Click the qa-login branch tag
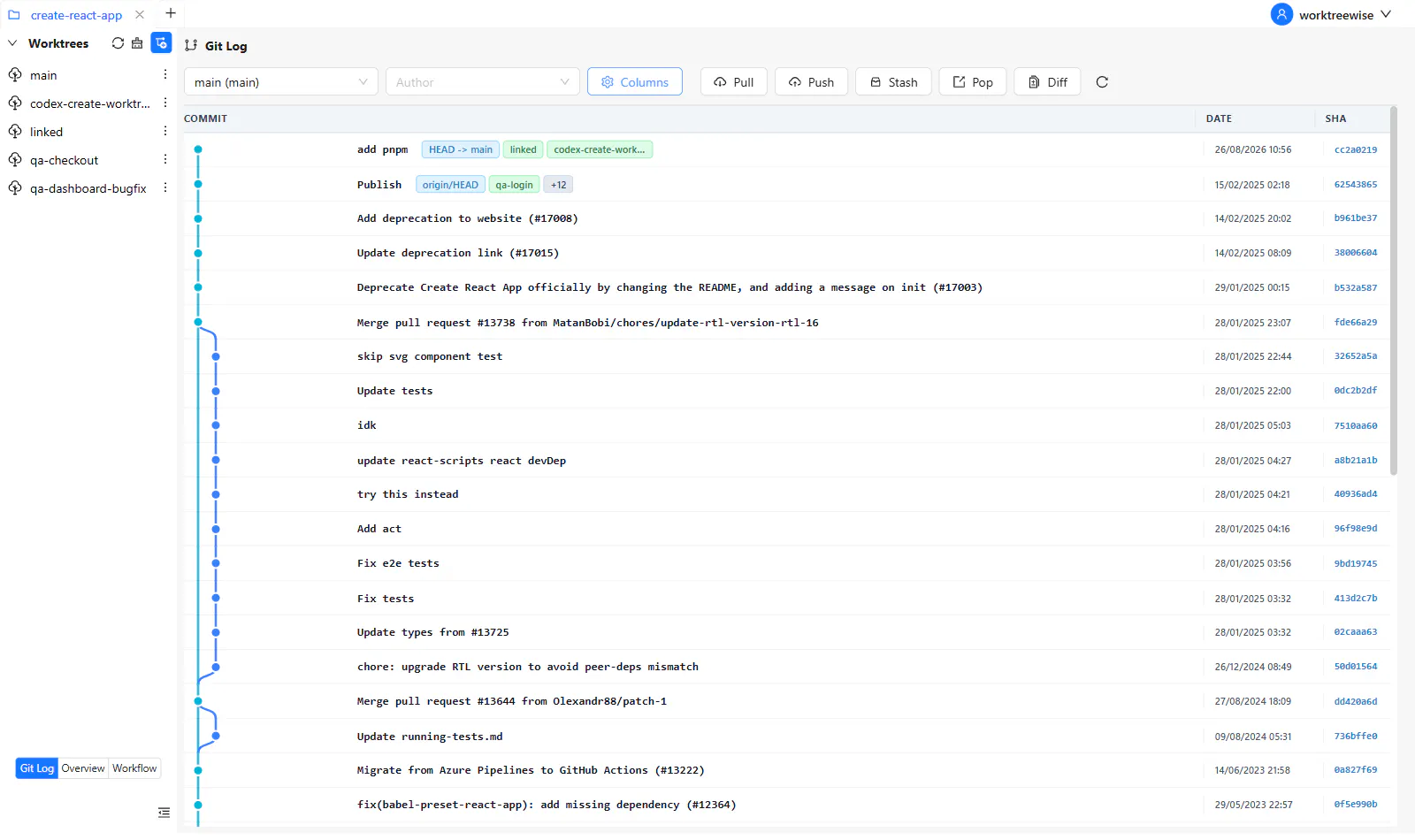Screen dimensions: 1415x840 pos(514,185)
